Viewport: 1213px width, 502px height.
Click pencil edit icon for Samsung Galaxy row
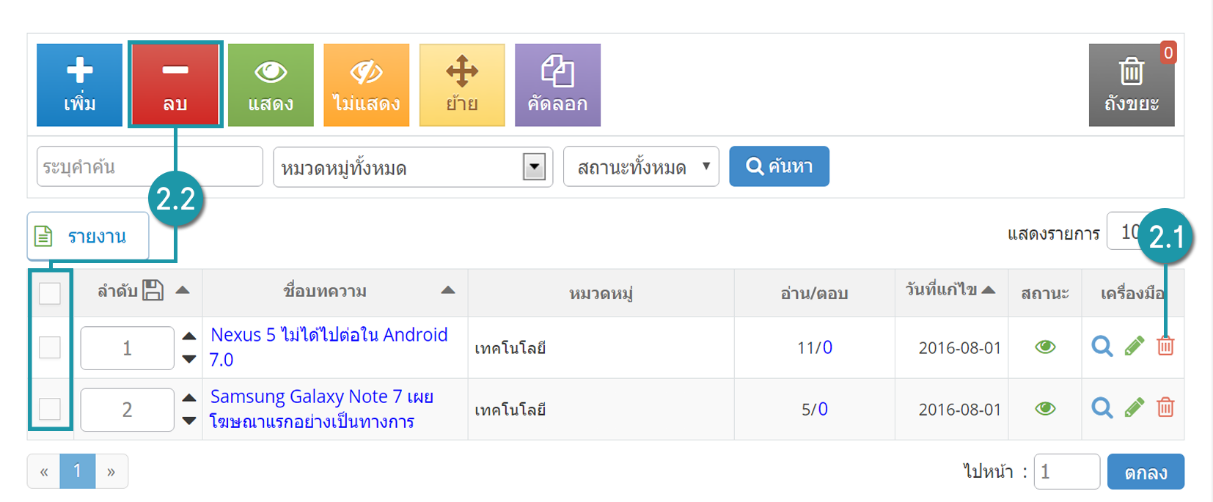[x=1134, y=408]
